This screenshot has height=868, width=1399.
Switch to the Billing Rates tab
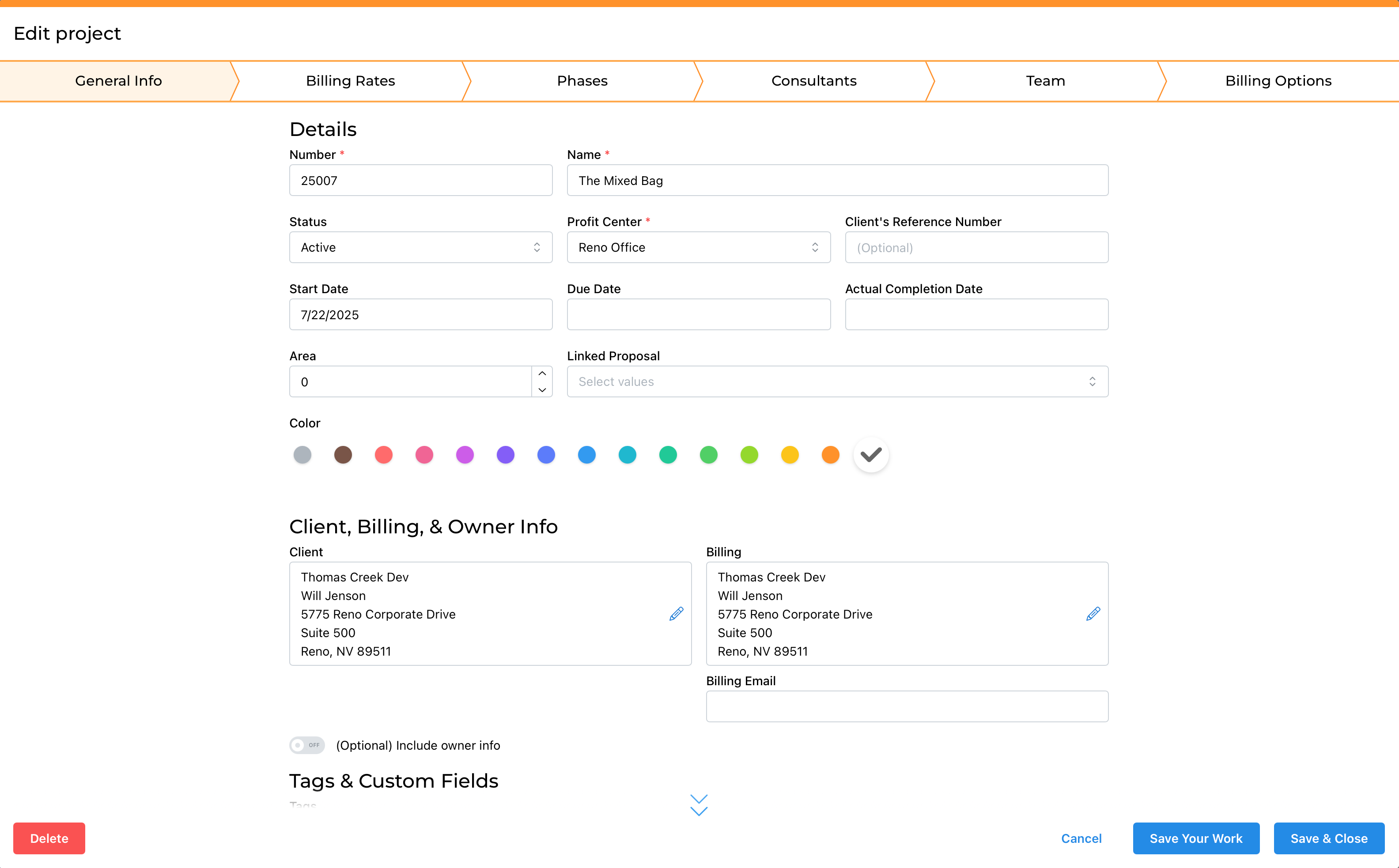[350, 81]
